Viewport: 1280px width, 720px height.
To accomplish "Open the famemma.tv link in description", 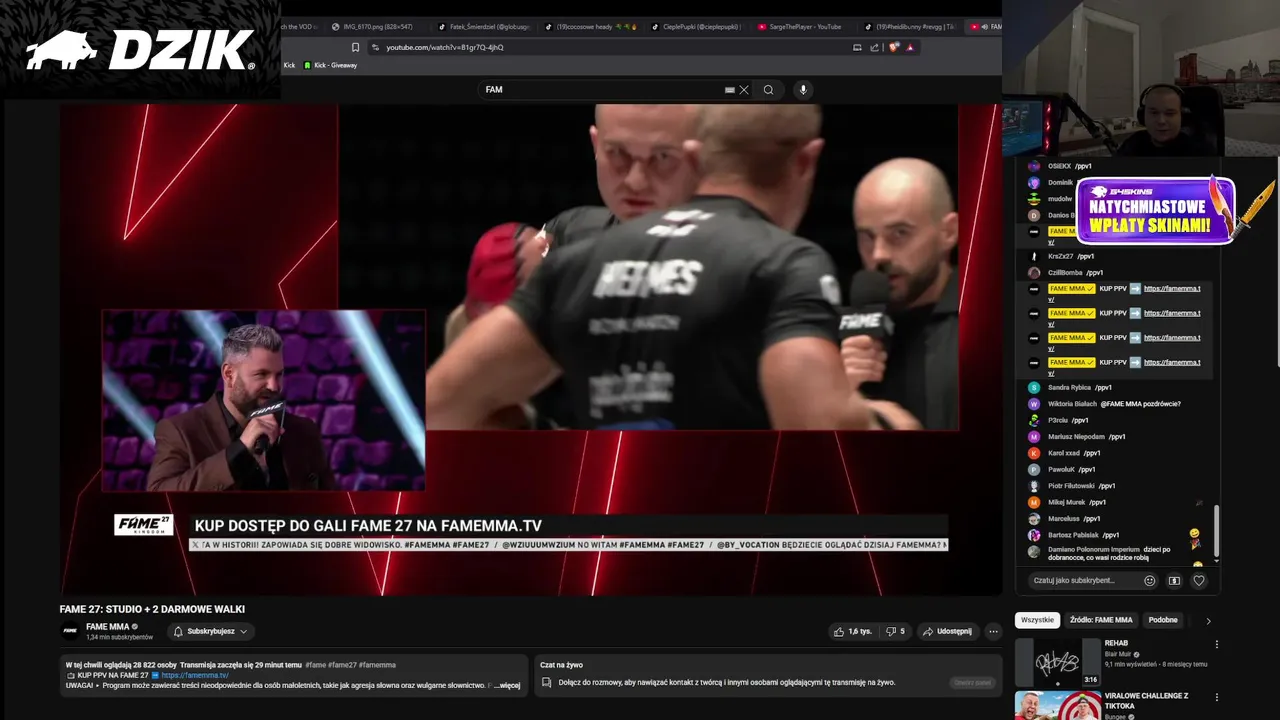I will pyautogui.click(x=195, y=676).
